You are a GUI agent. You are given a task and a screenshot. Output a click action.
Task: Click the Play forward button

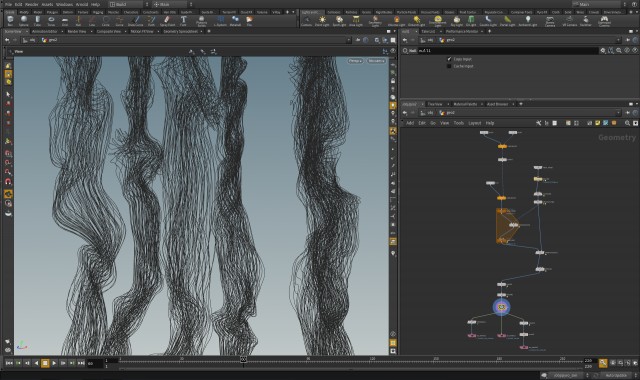[x=54, y=362]
